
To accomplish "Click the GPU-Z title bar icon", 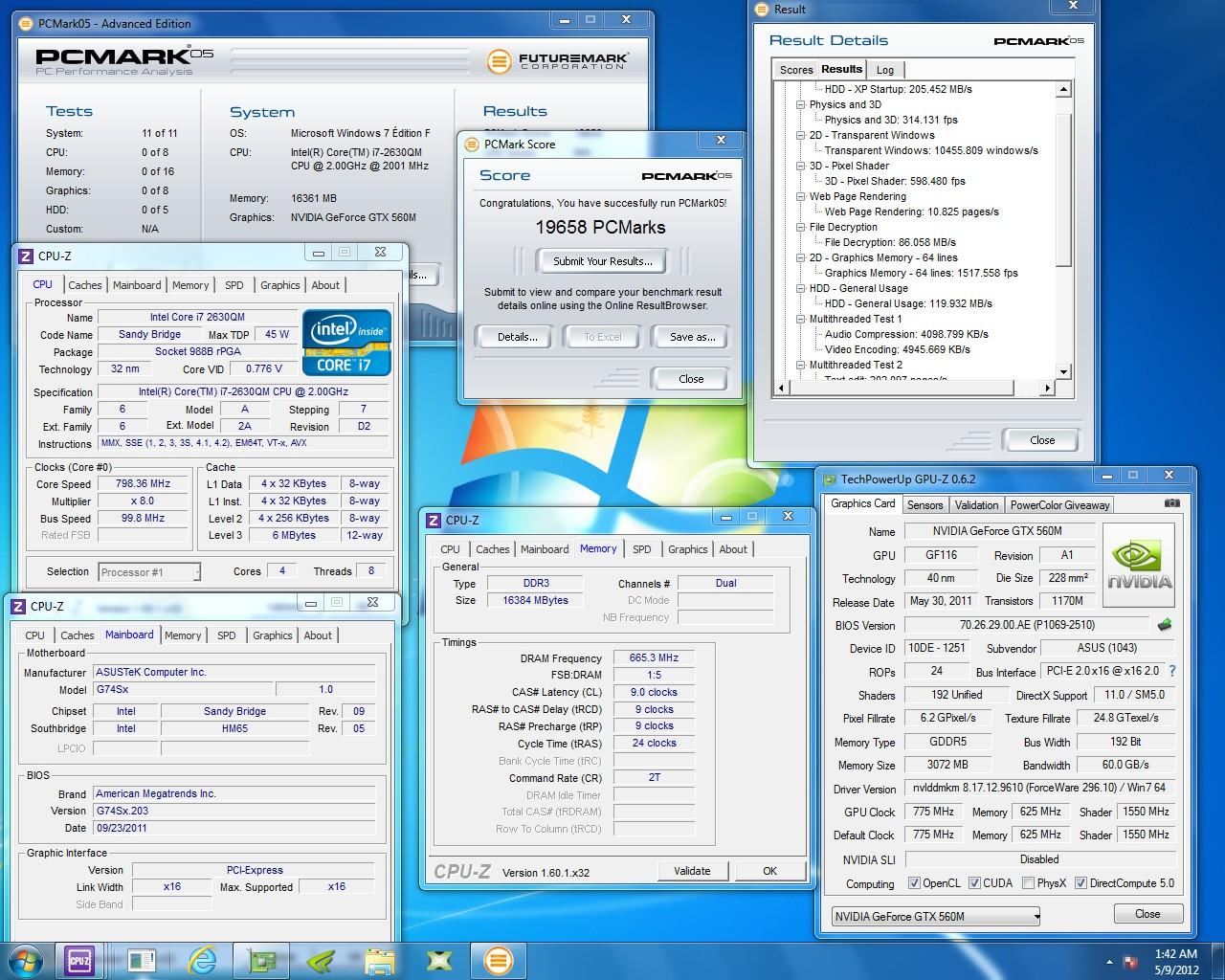I will pos(829,479).
